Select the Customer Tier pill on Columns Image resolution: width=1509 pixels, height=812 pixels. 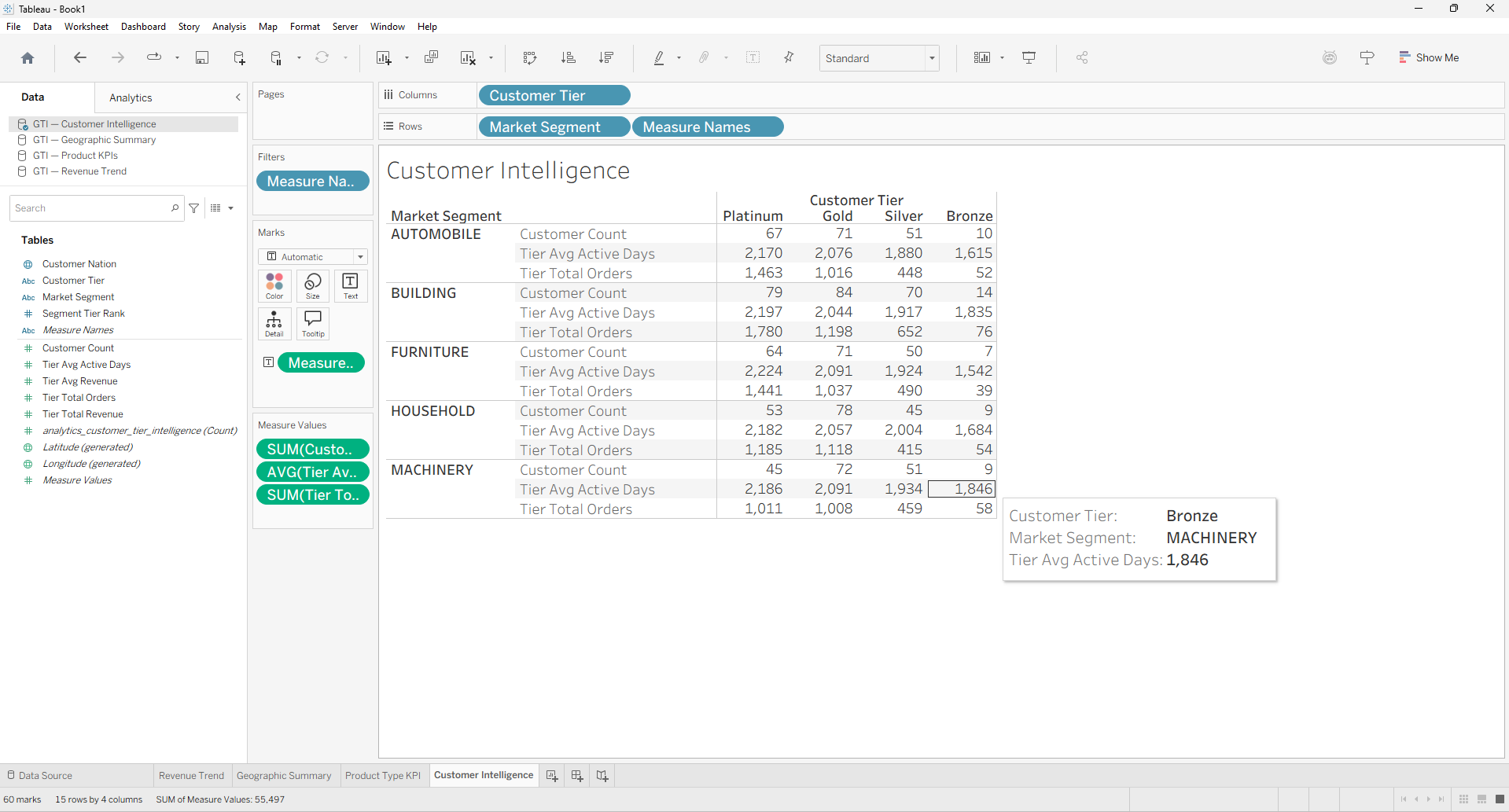554,95
